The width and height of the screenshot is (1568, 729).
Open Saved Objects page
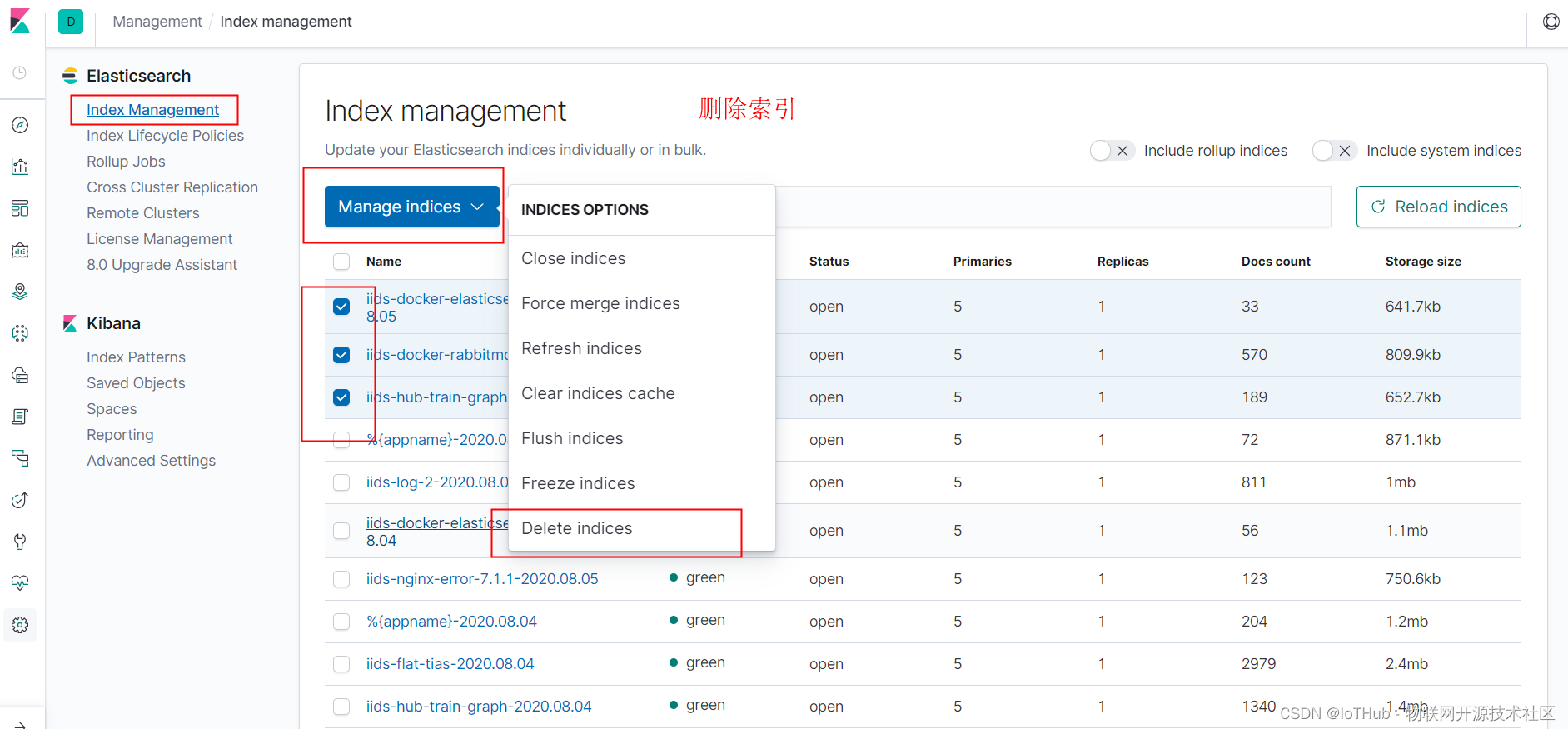(136, 383)
